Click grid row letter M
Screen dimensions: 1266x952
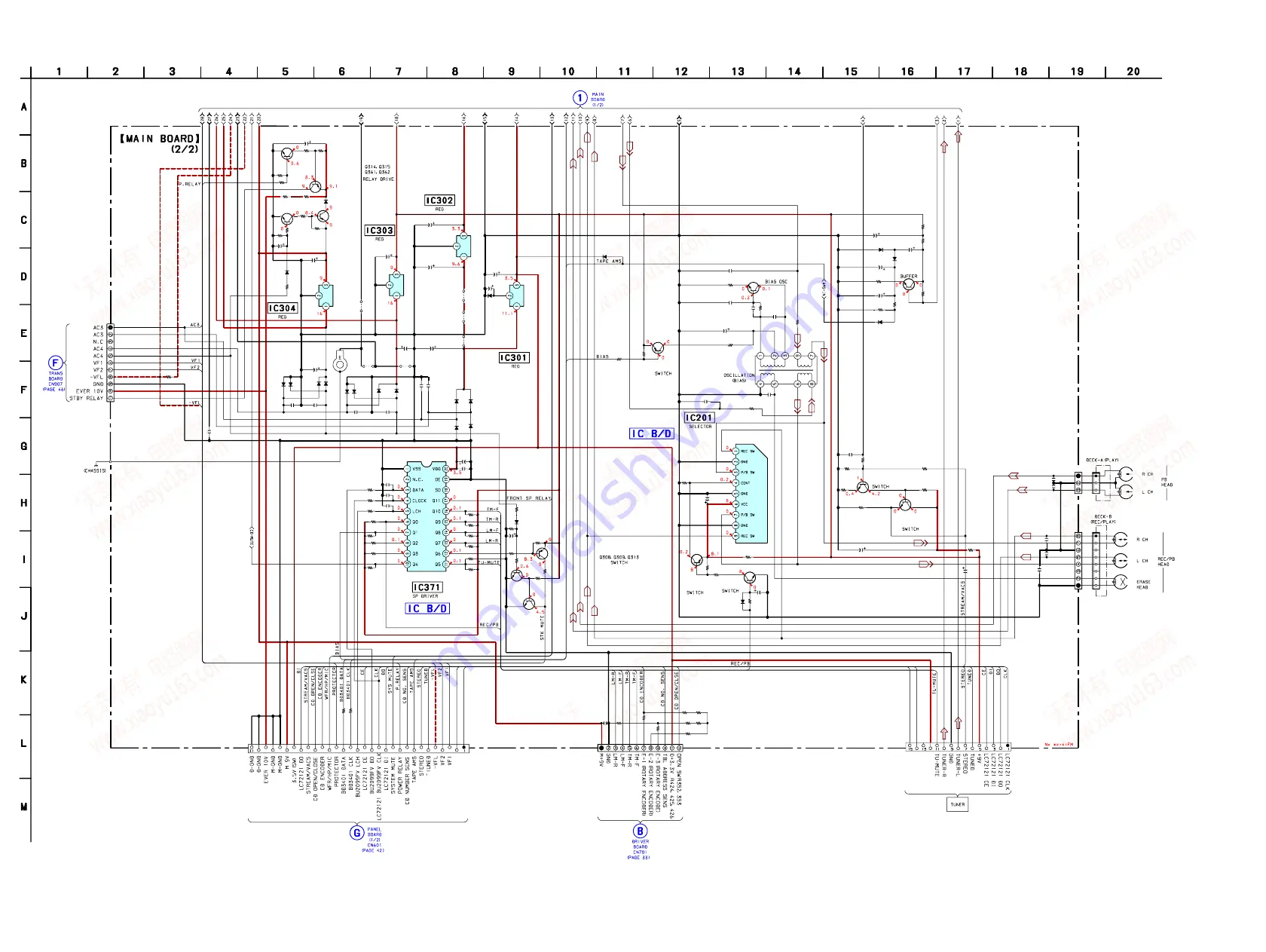point(23,807)
